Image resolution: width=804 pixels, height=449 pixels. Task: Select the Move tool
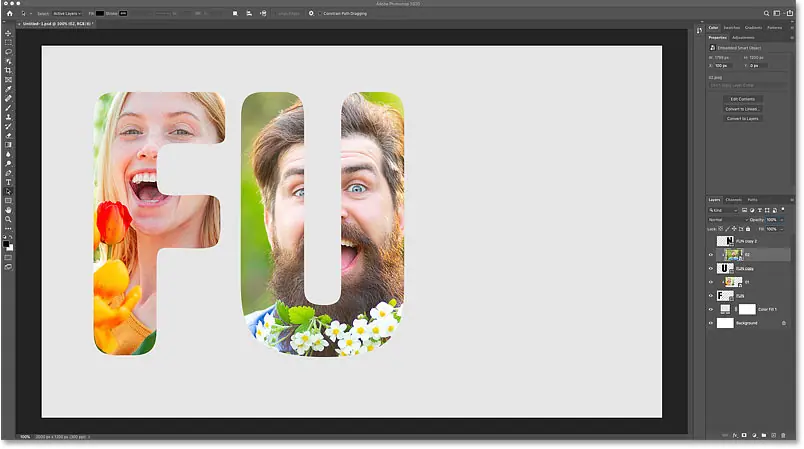pos(8,33)
